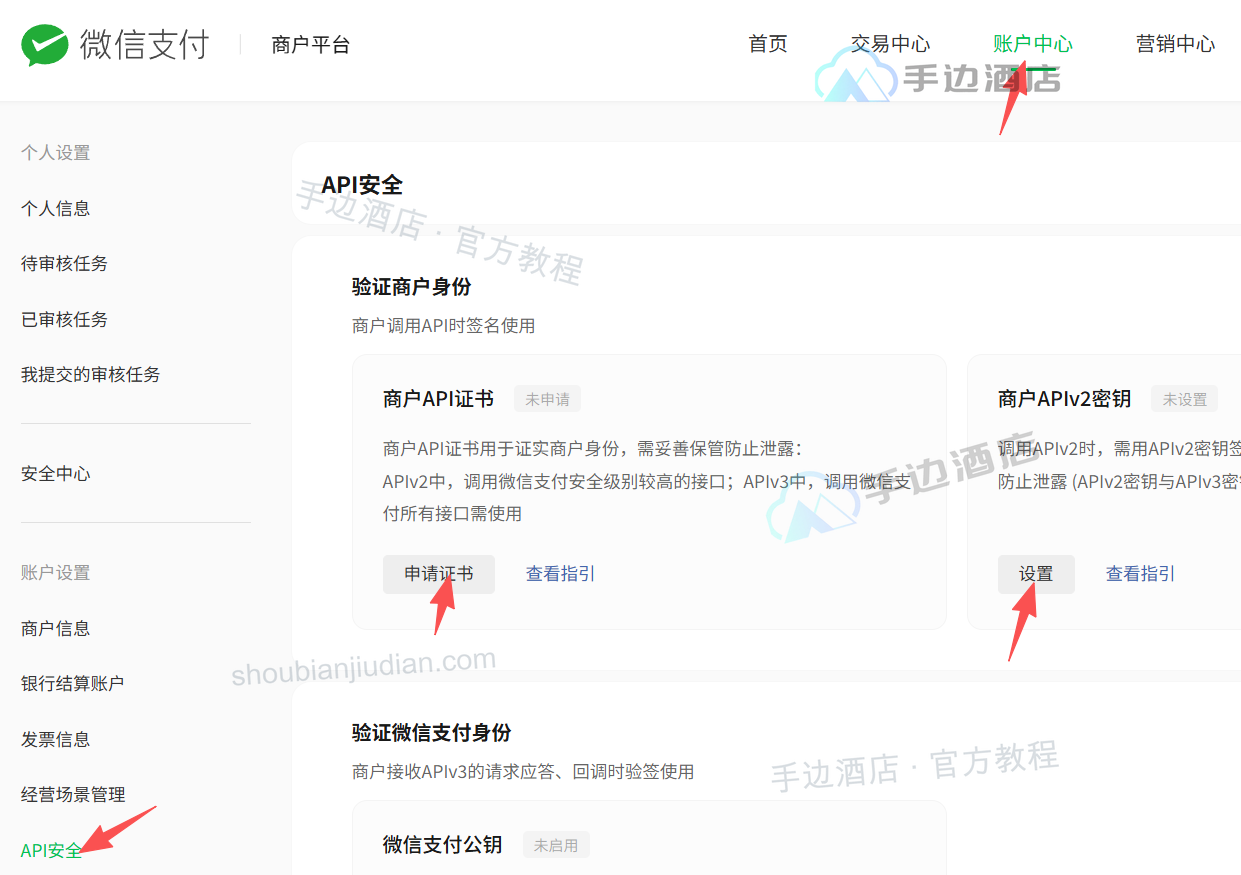Open 个人信息 in the sidebar
This screenshot has height=875, width=1241.
(x=56, y=208)
